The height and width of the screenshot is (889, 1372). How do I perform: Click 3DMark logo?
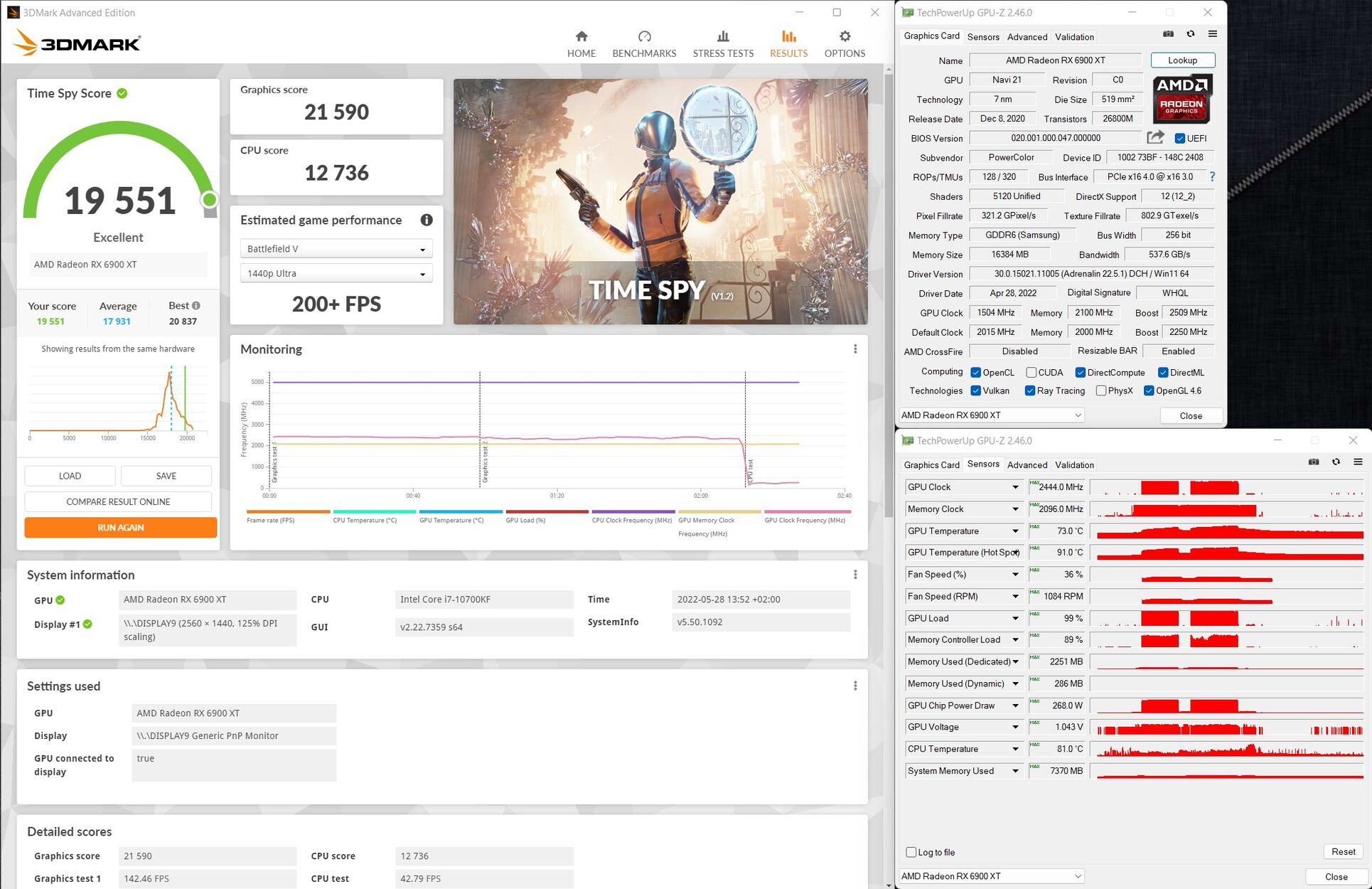click(77, 43)
